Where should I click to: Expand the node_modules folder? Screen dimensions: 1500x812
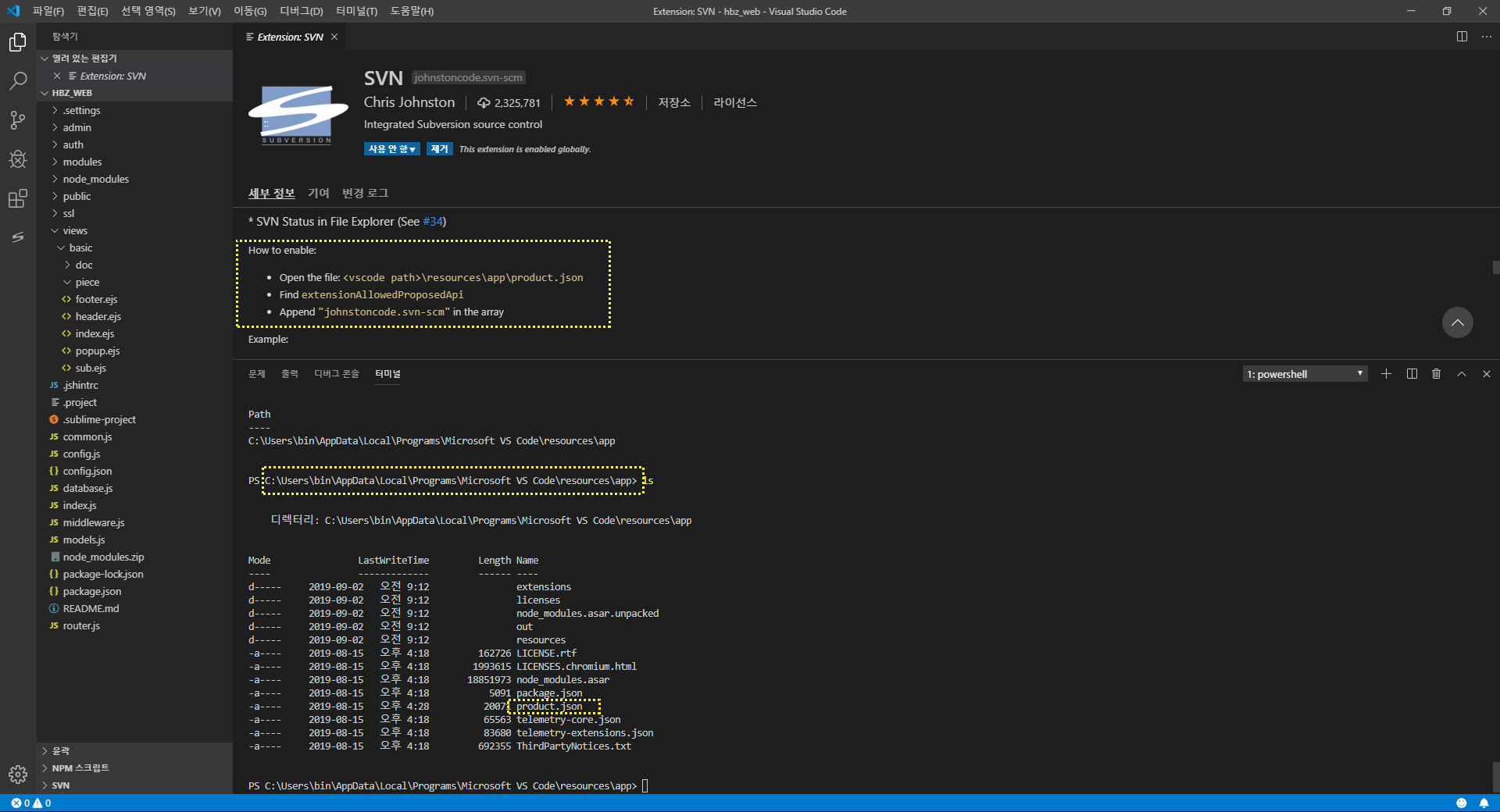[134, 179]
